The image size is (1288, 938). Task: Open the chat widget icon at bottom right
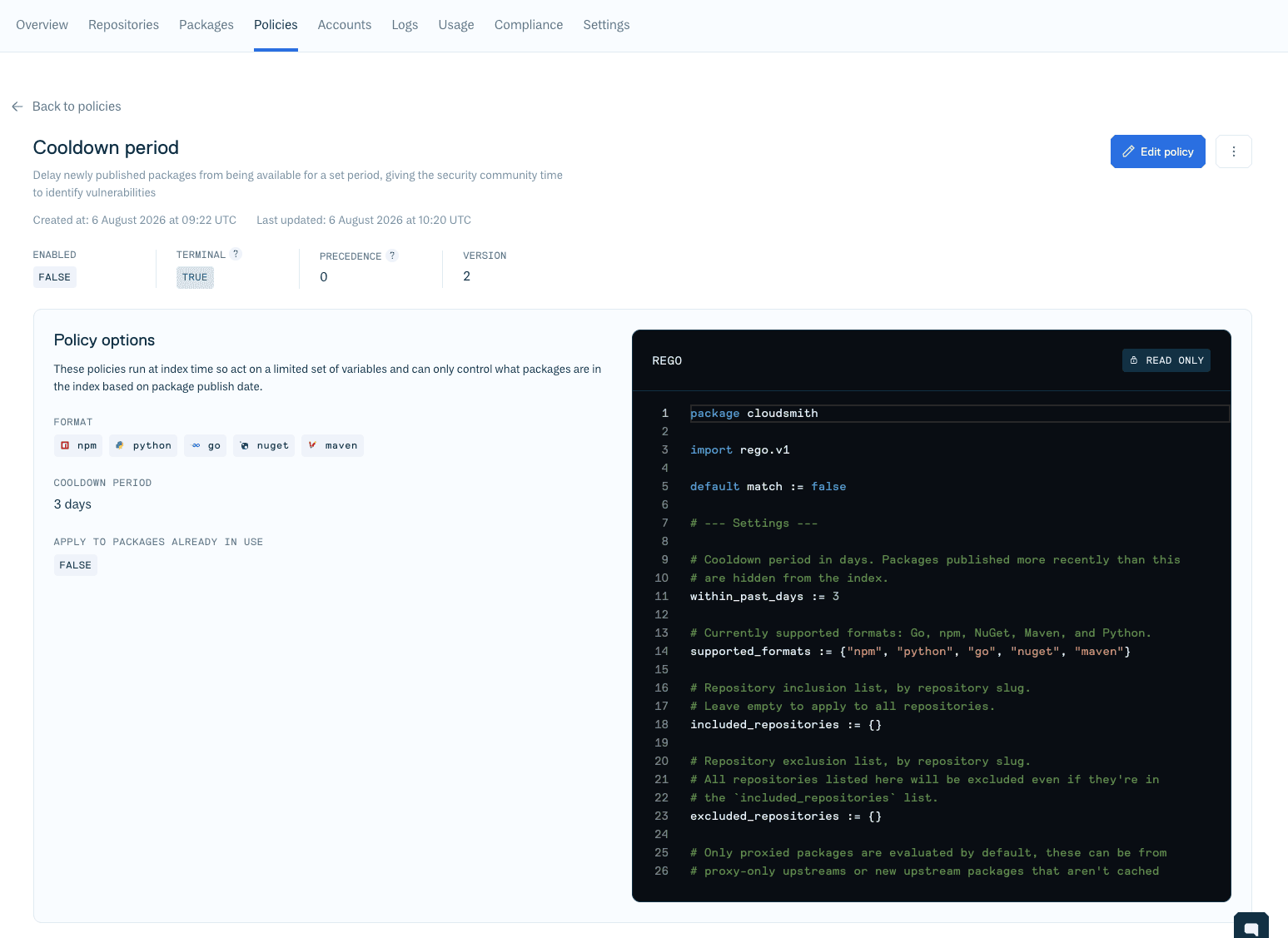coord(1251,927)
